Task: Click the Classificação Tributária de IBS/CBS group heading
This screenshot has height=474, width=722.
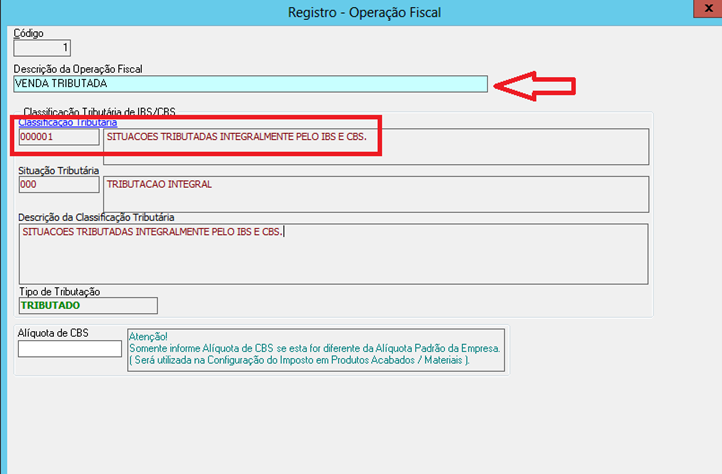Action: 98,110
